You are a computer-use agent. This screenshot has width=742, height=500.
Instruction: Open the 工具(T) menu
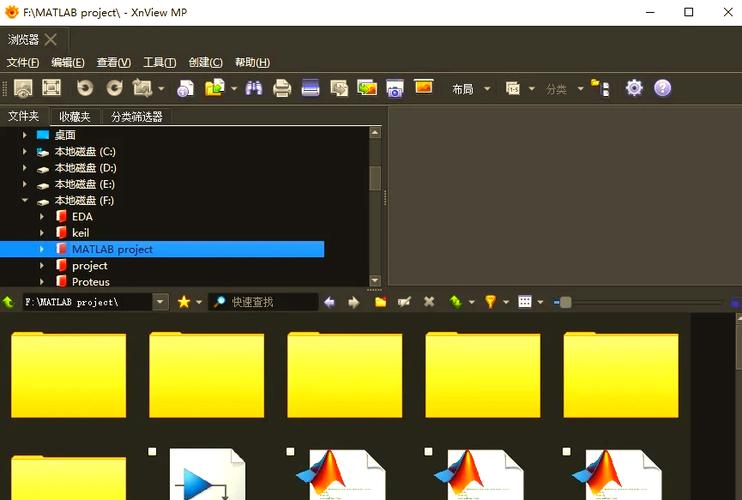(x=159, y=62)
